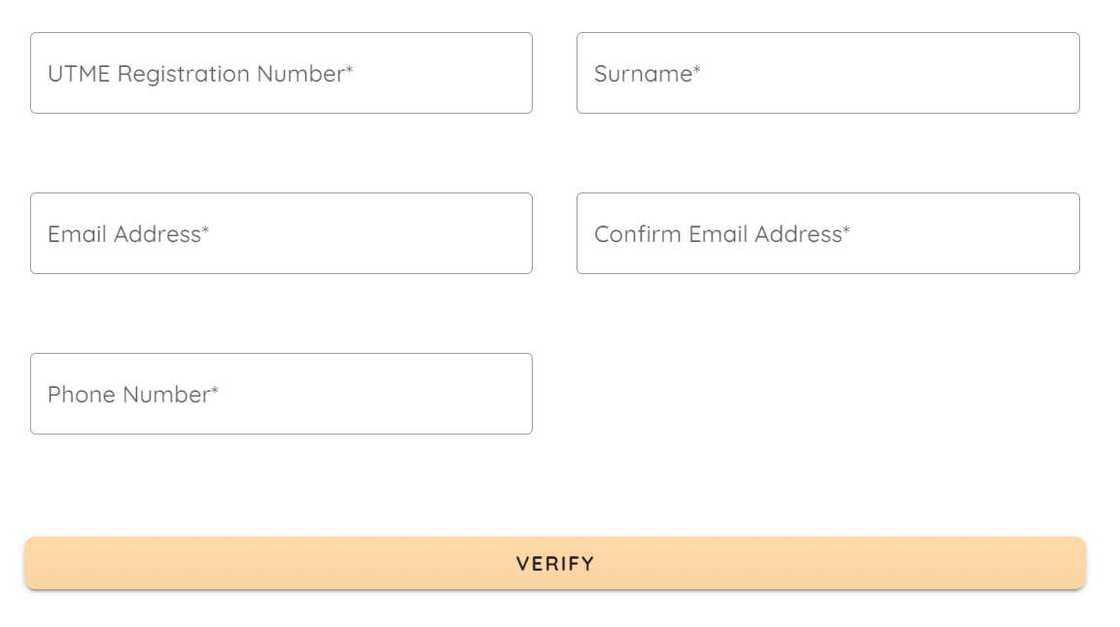Focus the Phone Number input
The height and width of the screenshot is (627, 1120).
coord(281,393)
